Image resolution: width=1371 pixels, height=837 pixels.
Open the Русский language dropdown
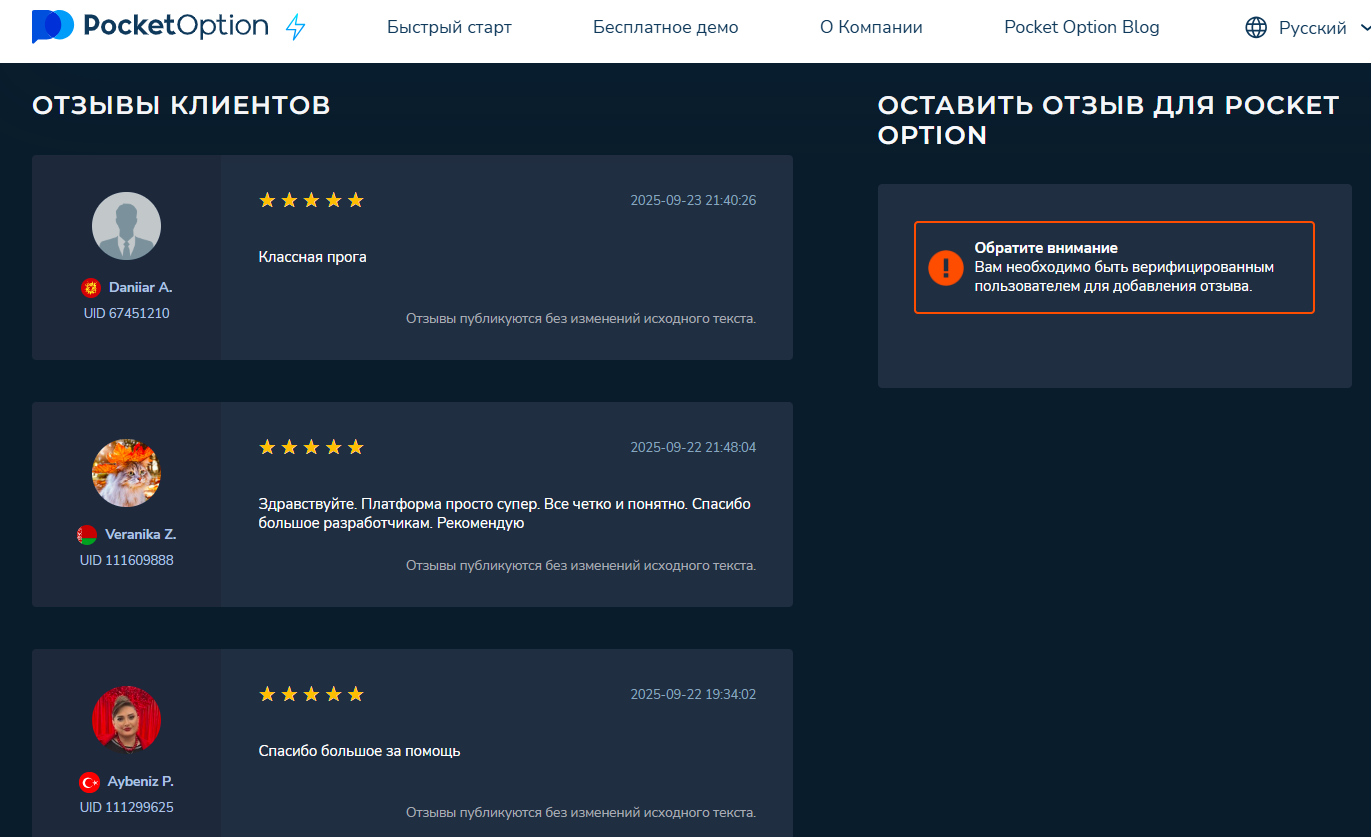click(x=1312, y=28)
